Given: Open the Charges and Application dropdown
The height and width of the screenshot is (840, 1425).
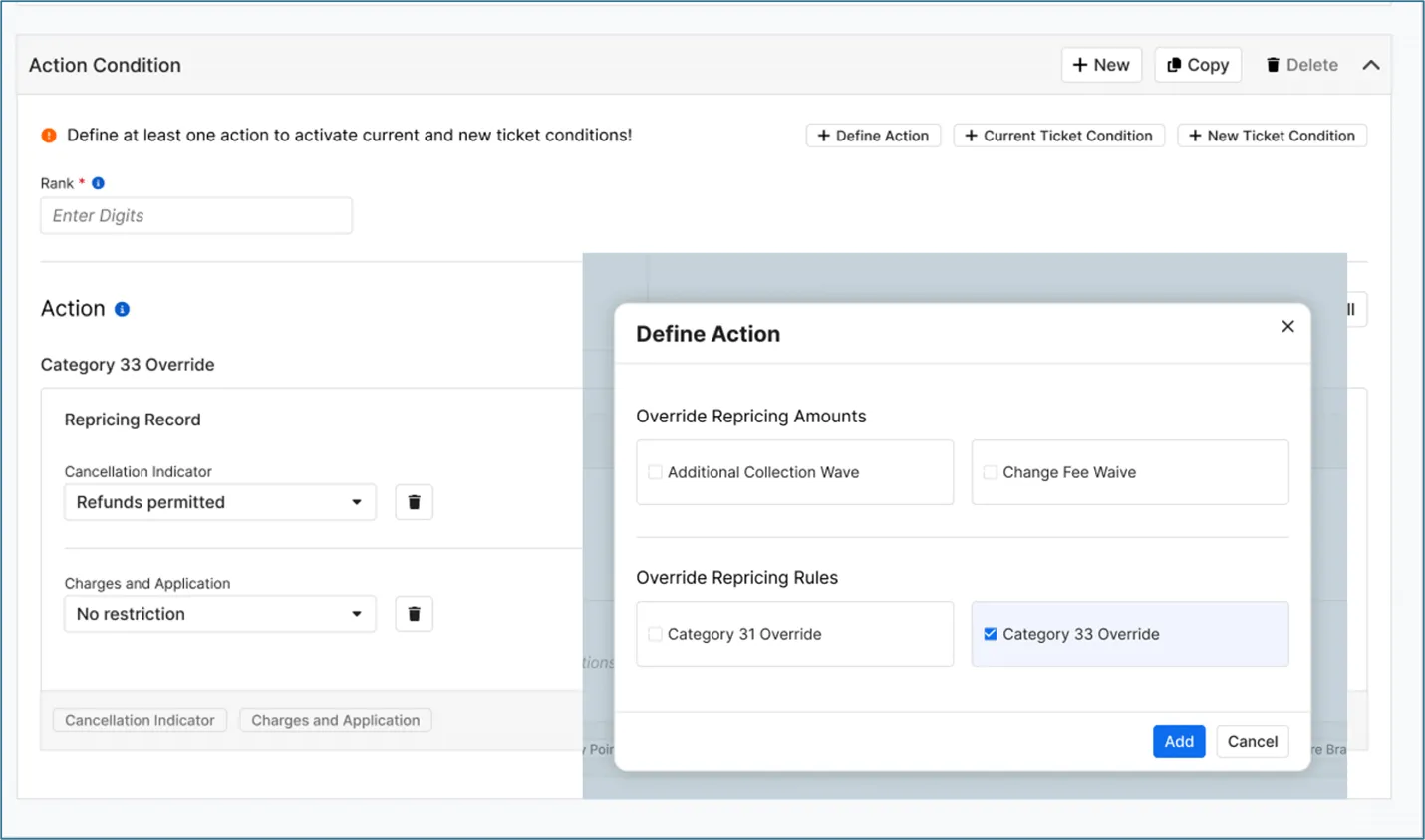Looking at the screenshot, I should 220,614.
